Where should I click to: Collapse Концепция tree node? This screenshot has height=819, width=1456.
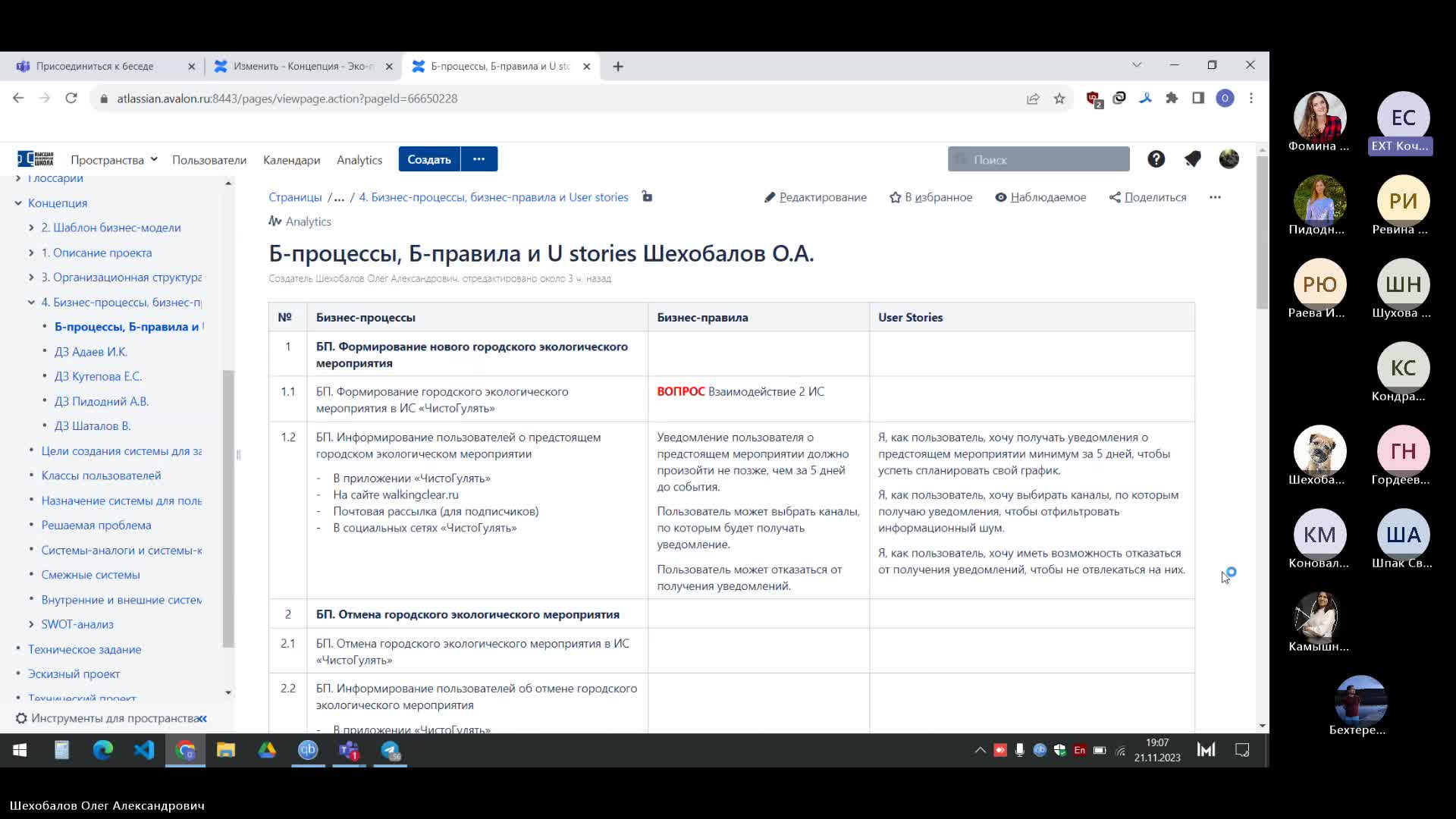click(18, 203)
